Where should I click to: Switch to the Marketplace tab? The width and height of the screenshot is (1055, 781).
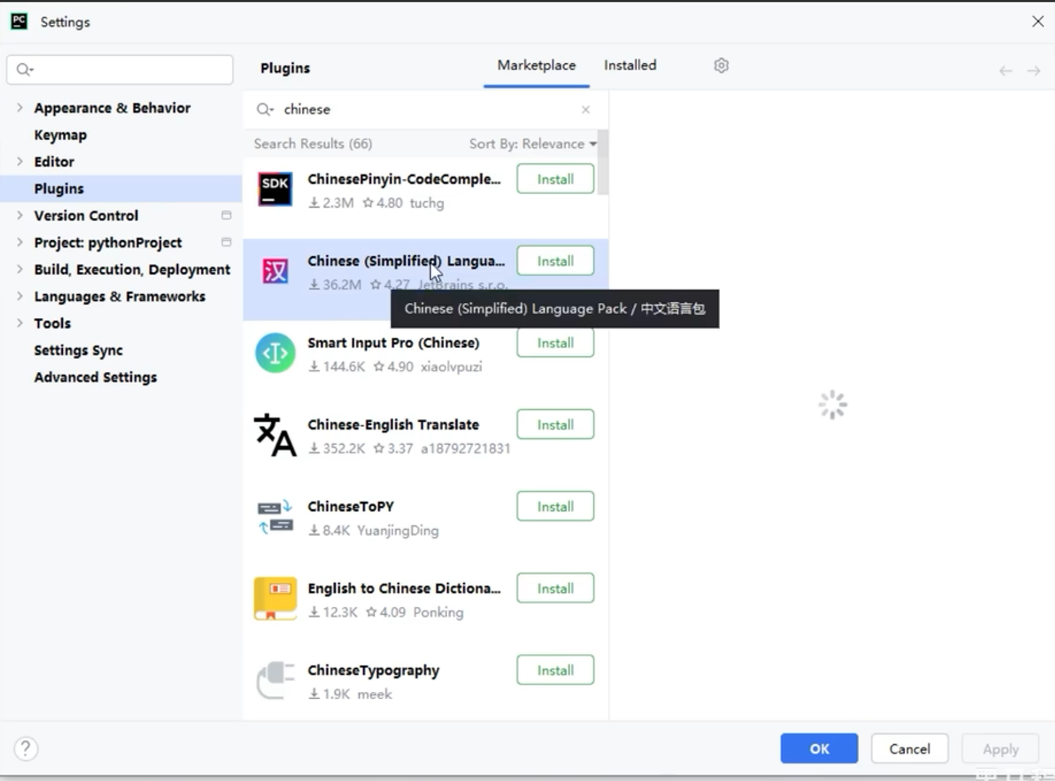pos(536,65)
